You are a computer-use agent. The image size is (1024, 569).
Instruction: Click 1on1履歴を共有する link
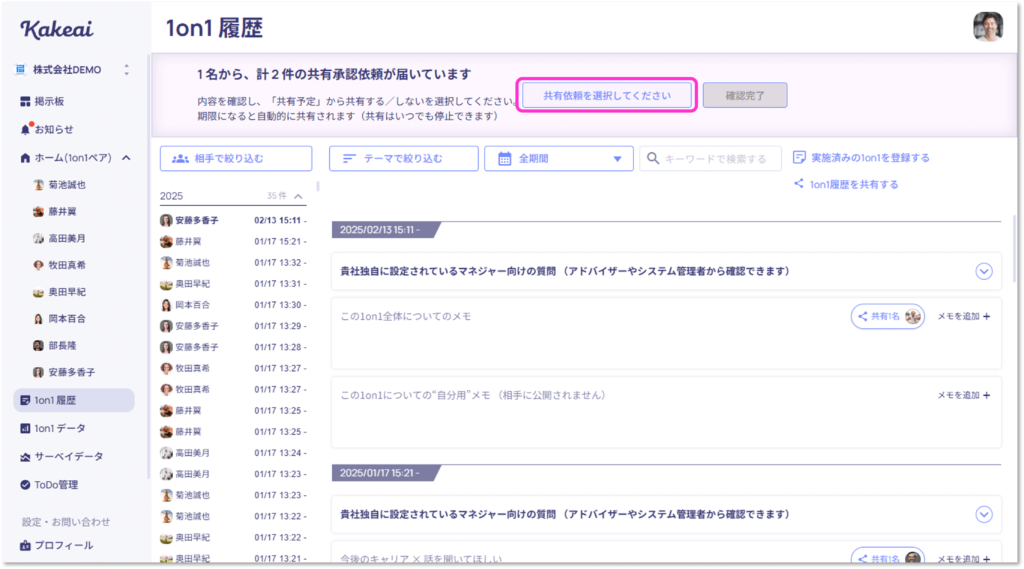(846, 184)
